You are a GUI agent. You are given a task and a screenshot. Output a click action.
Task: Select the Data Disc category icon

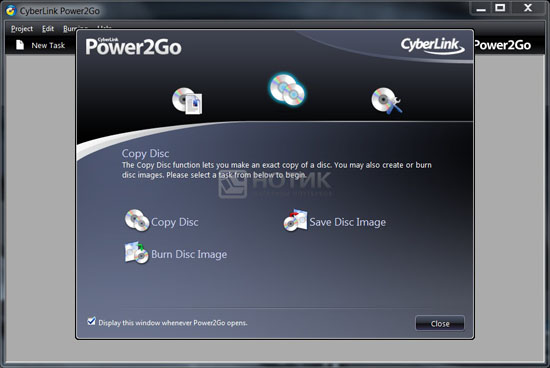coord(187,101)
